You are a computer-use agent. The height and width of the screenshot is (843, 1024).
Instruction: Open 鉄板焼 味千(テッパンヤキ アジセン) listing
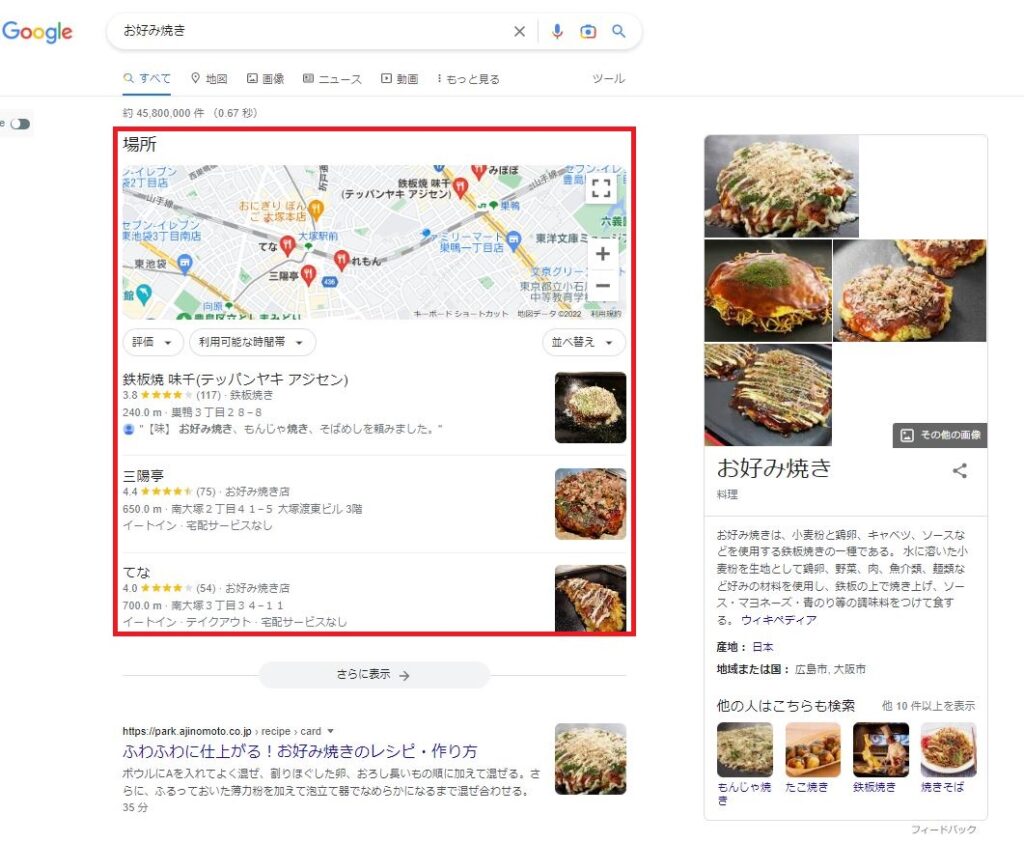point(235,379)
